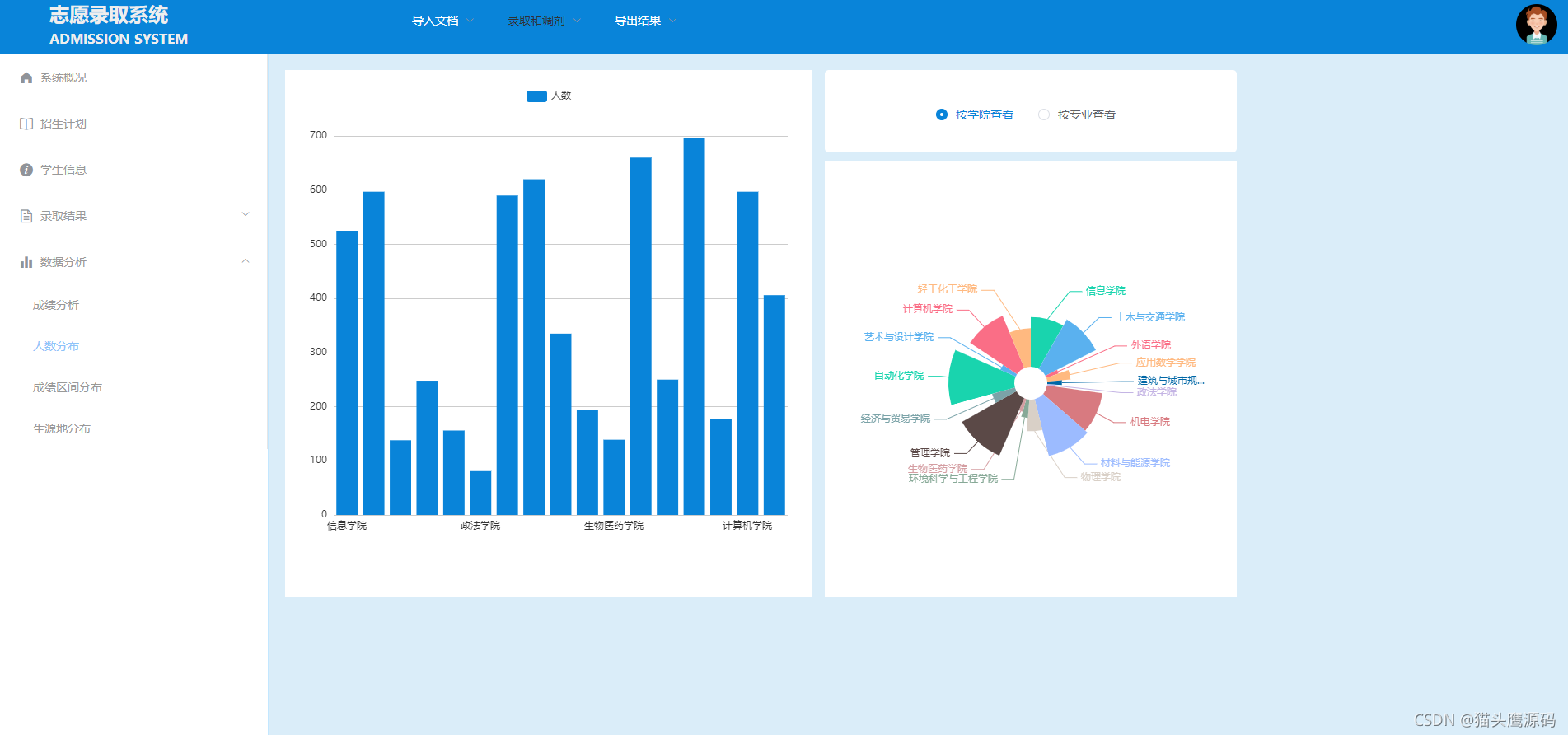Click the periwinkle 材料与能源学院 pie slice
Viewport: 1568px width, 735px height.
pos(1060,427)
